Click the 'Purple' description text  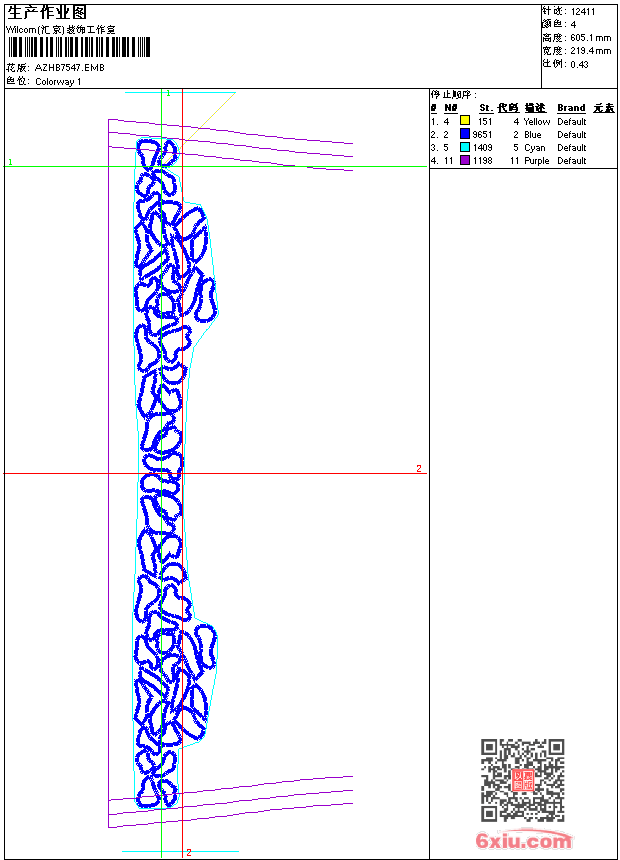[536, 161]
